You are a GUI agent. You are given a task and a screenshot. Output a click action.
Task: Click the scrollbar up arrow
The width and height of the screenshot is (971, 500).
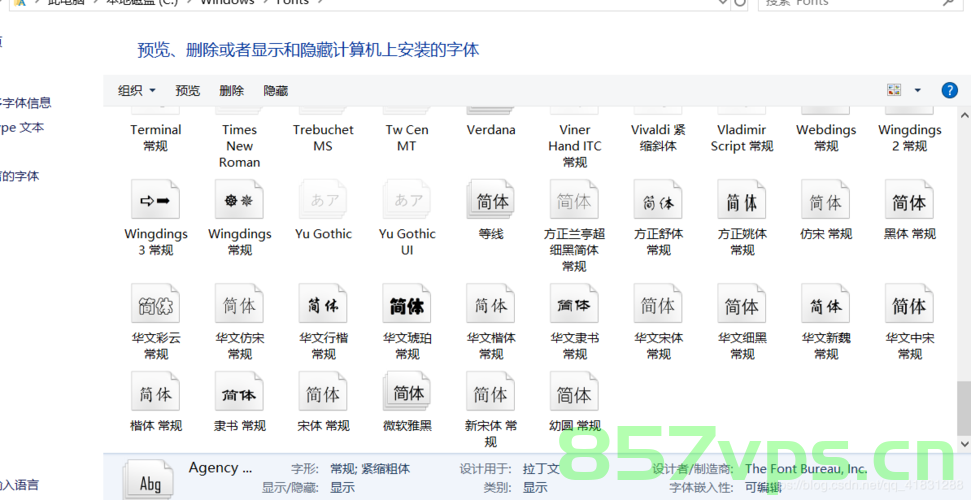point(964,115)
